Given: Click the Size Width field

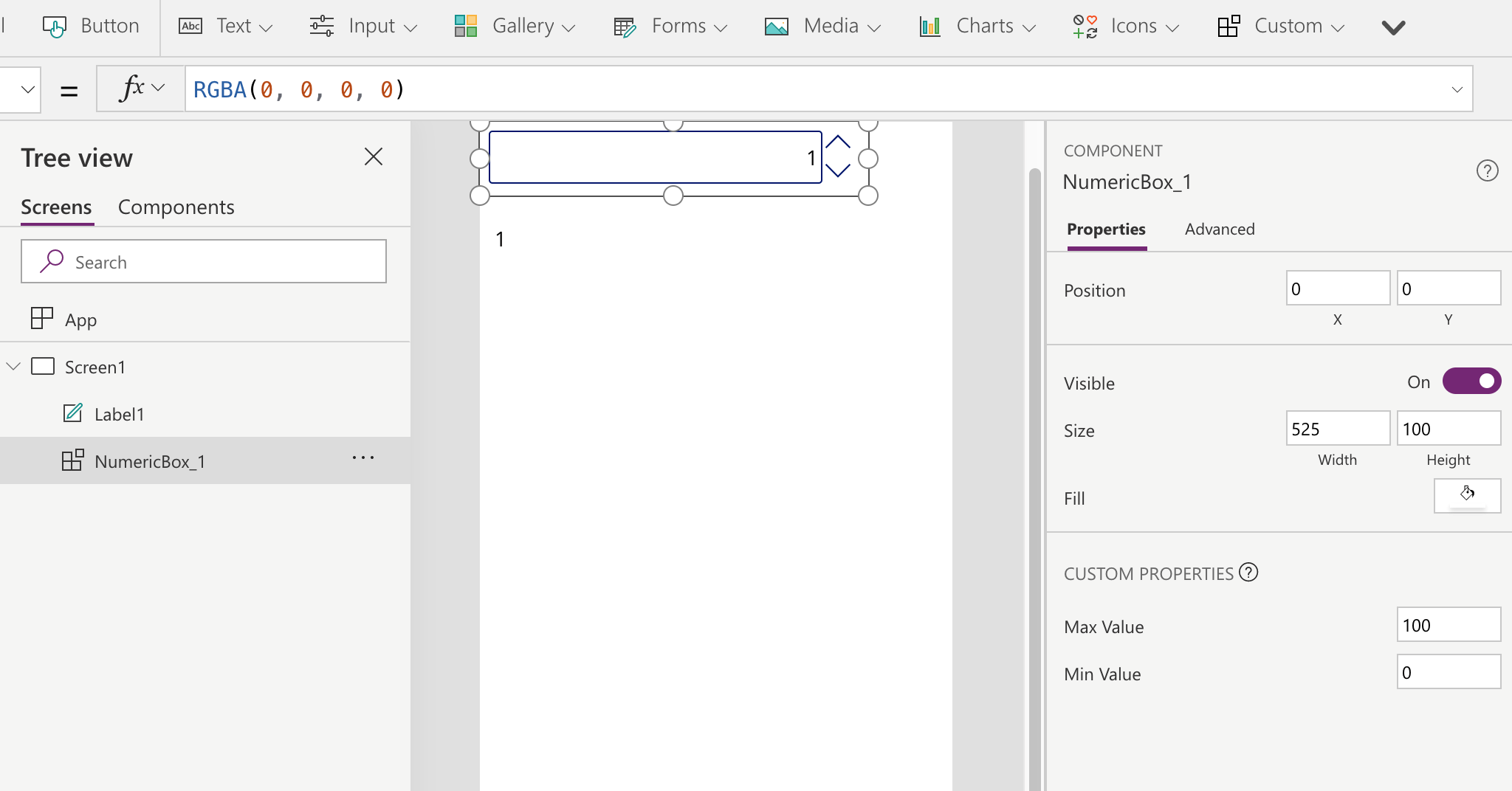Looking at the screenshot, I should click(x=1338, y=428).
